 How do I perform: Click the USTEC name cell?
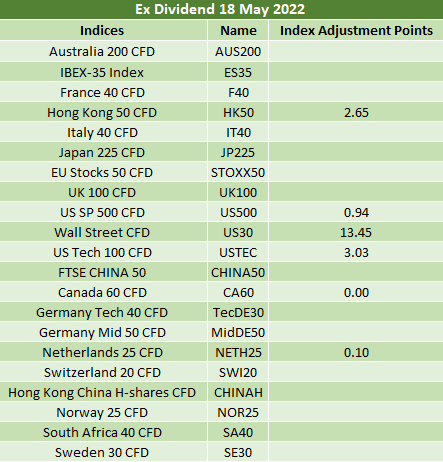(238, 253)
